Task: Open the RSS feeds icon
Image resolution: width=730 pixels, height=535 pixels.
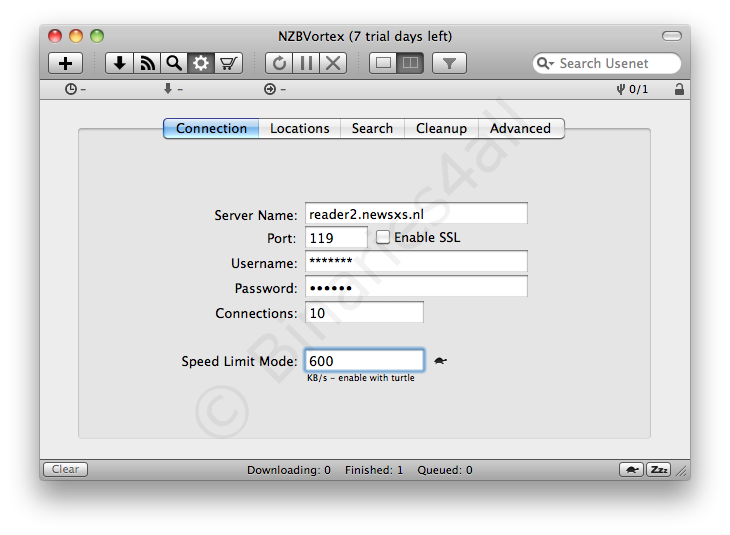Action: [147, 63]
